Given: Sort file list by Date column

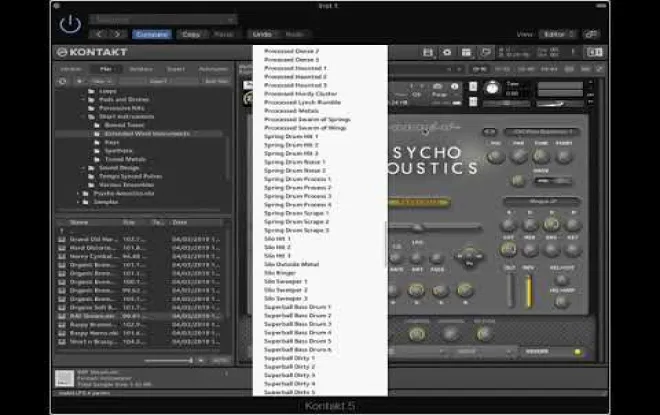Looking at the screenshot, I should pyautogui.click(x=180, y=222).
